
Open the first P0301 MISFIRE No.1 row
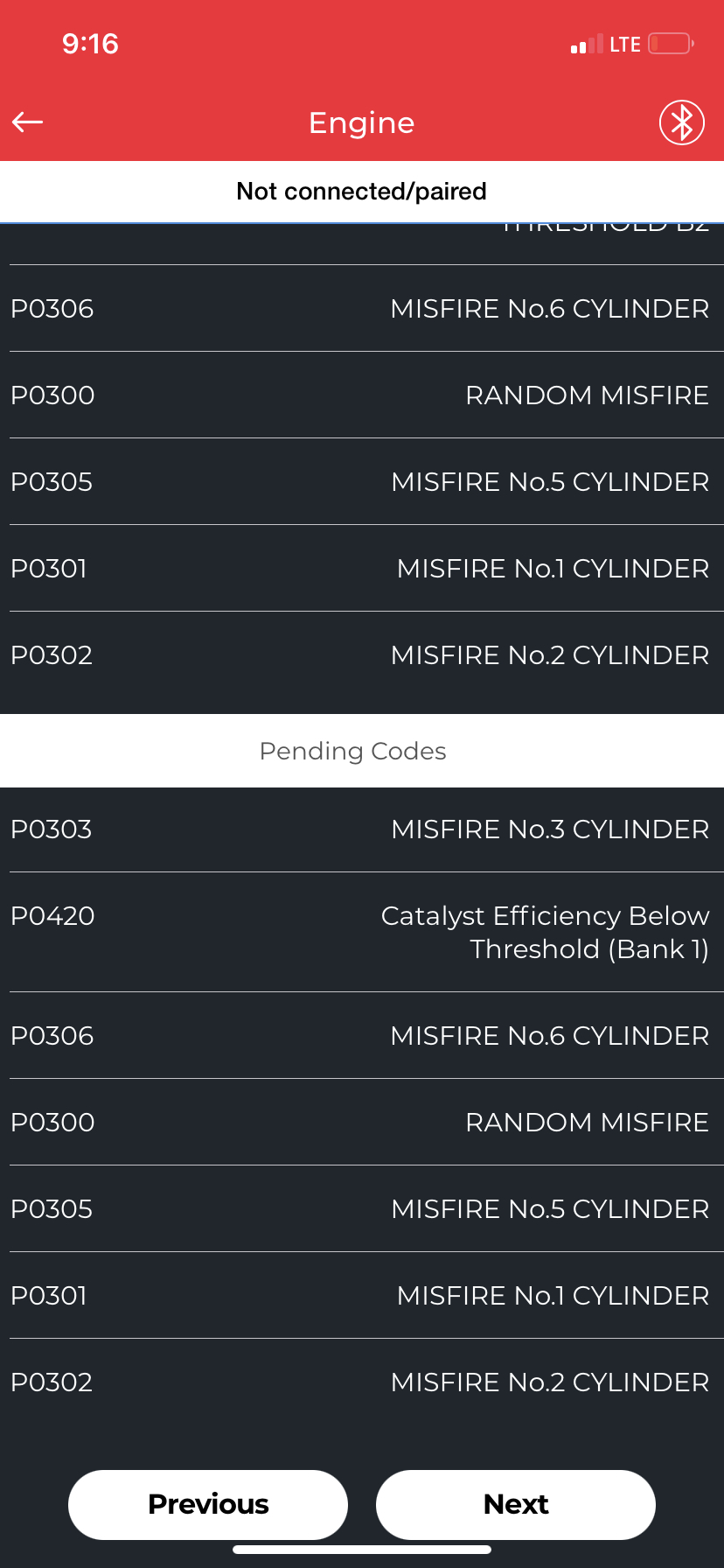pos(362,569)
